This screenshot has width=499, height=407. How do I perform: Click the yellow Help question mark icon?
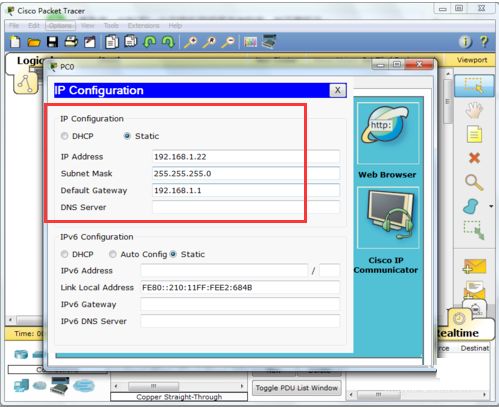484,42
